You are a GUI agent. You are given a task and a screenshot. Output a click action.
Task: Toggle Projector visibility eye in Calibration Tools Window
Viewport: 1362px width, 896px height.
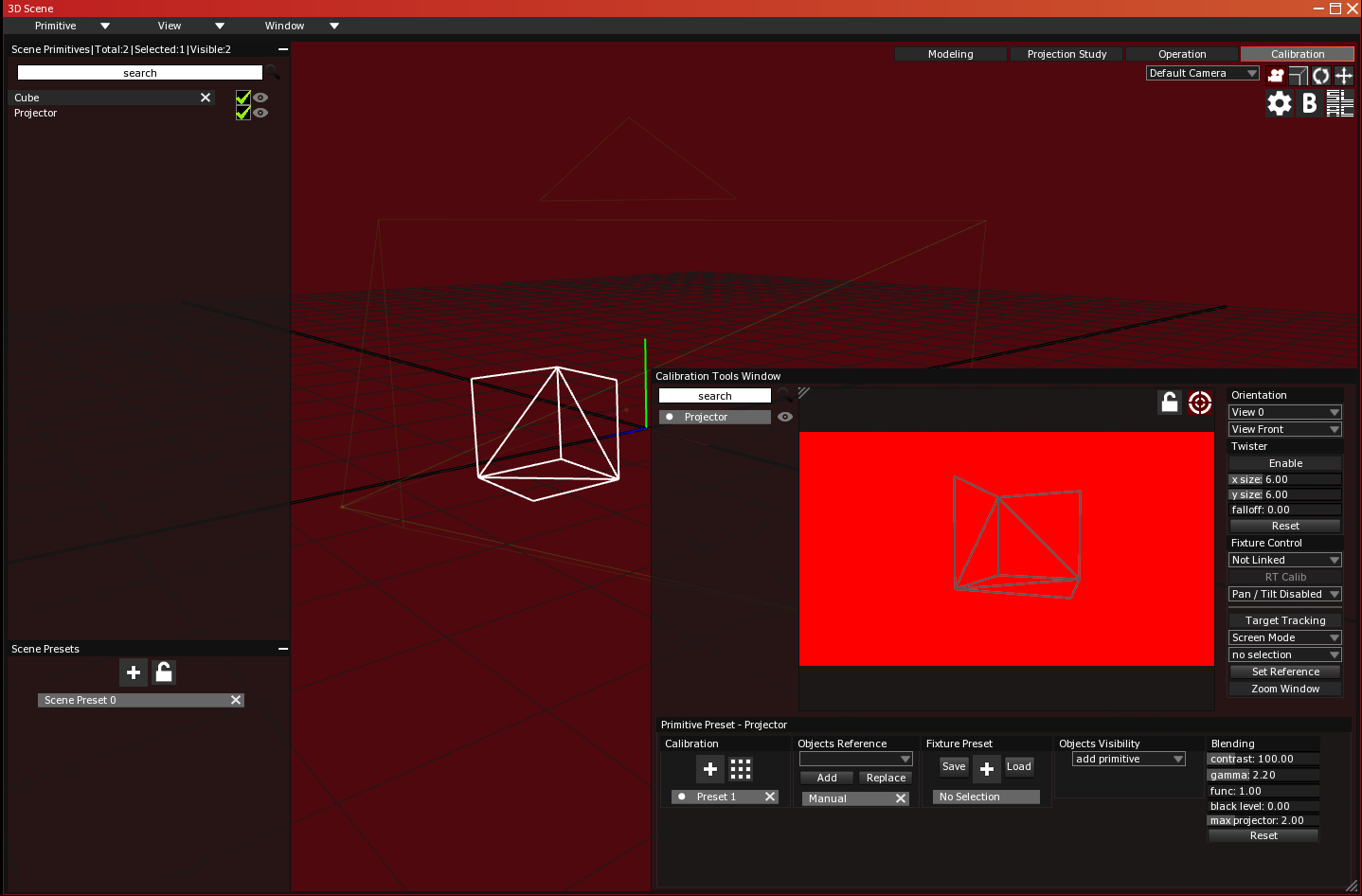tap(785, 417)
